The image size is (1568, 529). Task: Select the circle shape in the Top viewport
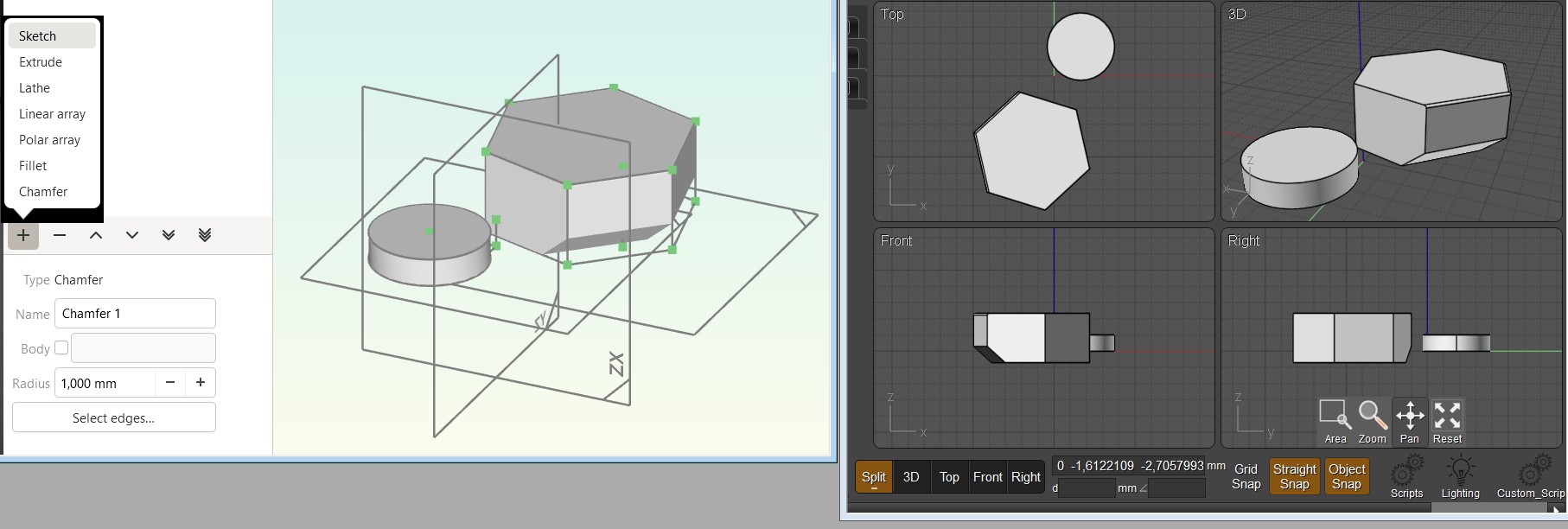[x=1080, y=47]
